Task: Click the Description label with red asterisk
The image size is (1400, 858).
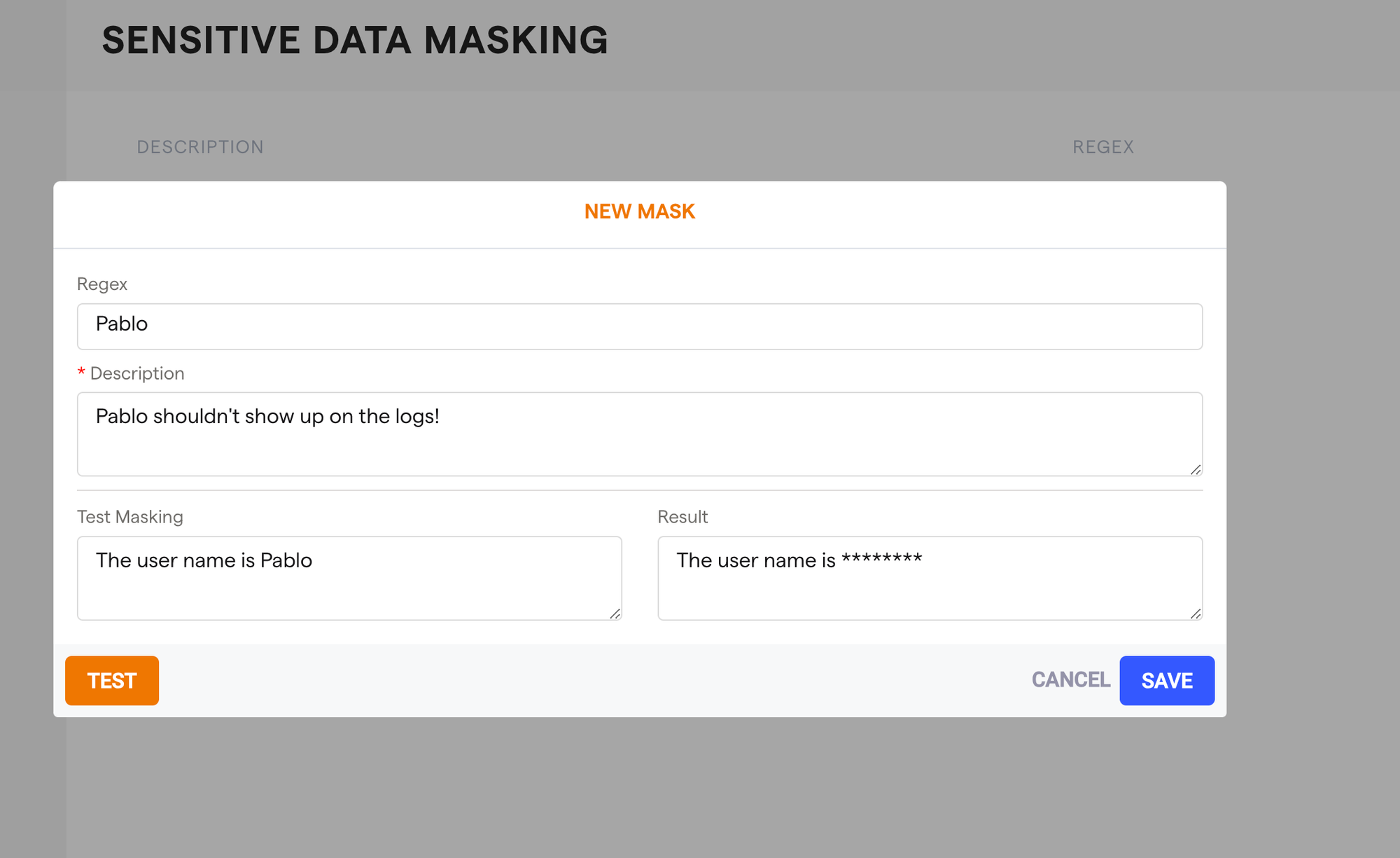Action: click(x=136, y=373)
